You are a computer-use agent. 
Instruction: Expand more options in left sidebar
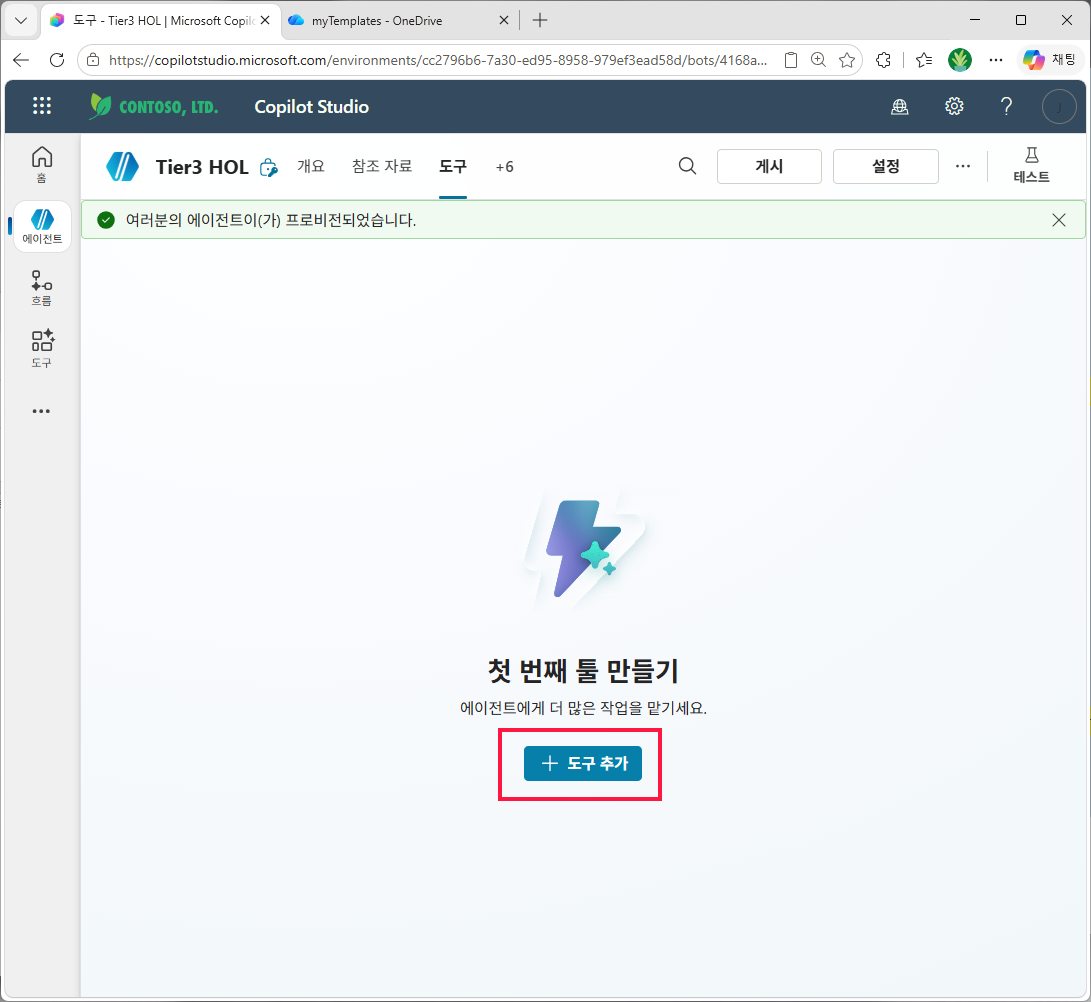pyautogui.click(x=42, y=411)
